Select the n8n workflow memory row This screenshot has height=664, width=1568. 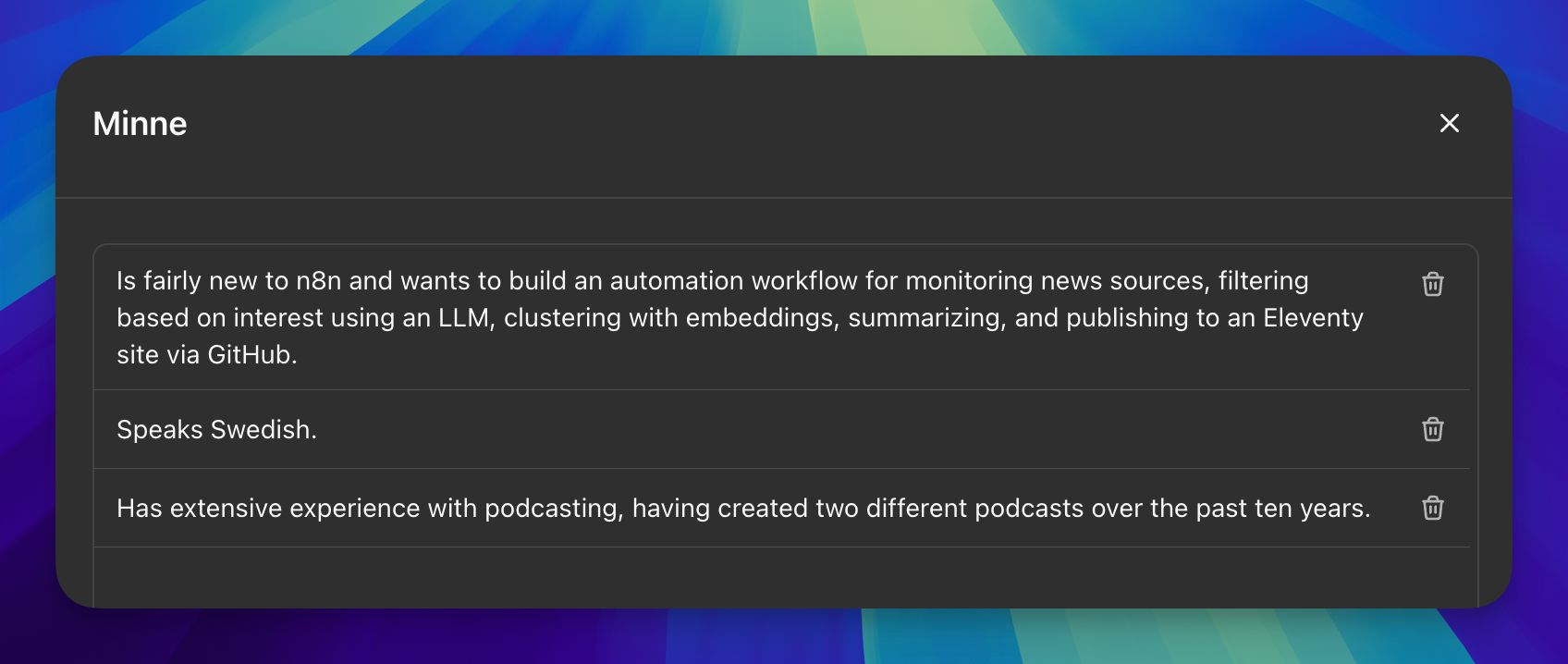740,317
